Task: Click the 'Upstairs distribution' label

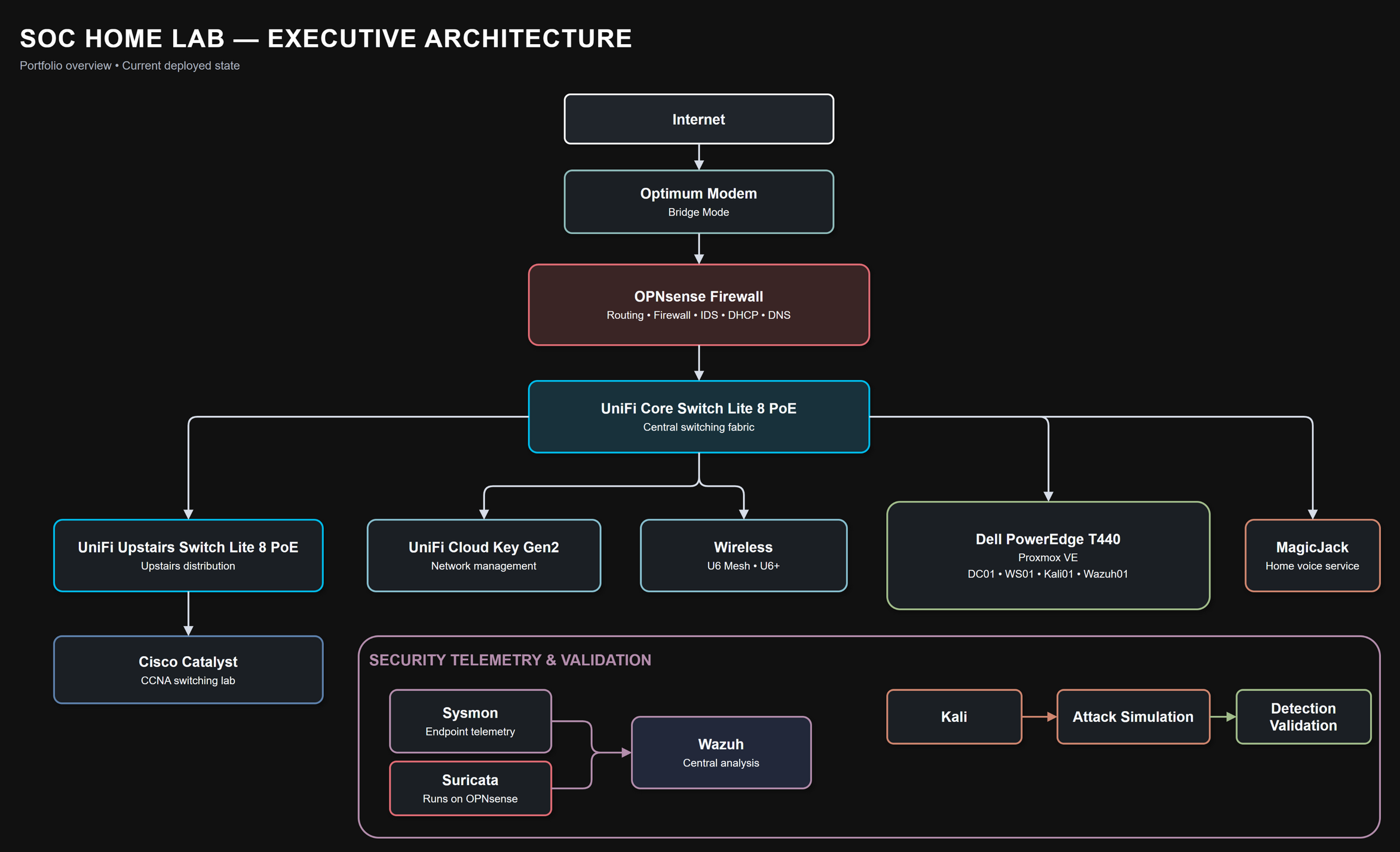Action: point(188,566)
